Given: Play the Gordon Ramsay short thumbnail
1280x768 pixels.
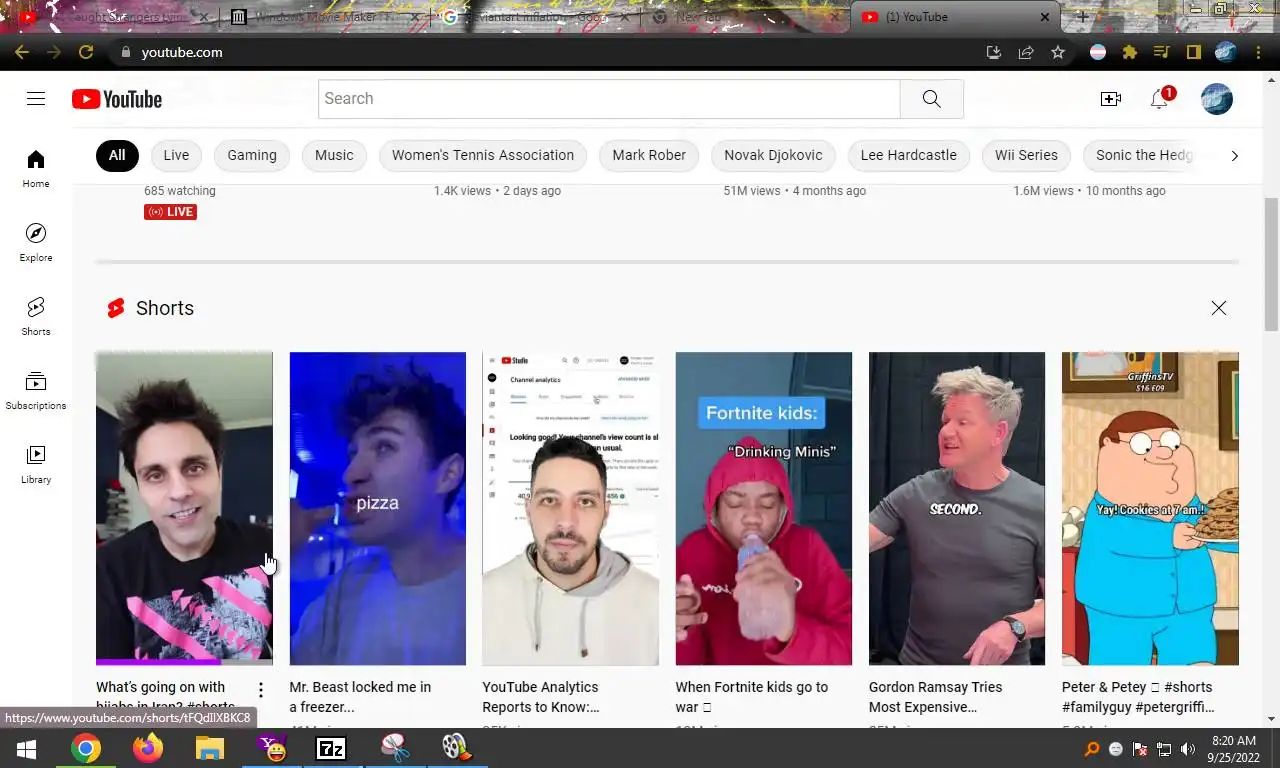Looking at the screenshot, I should click(x=956, y=508).
